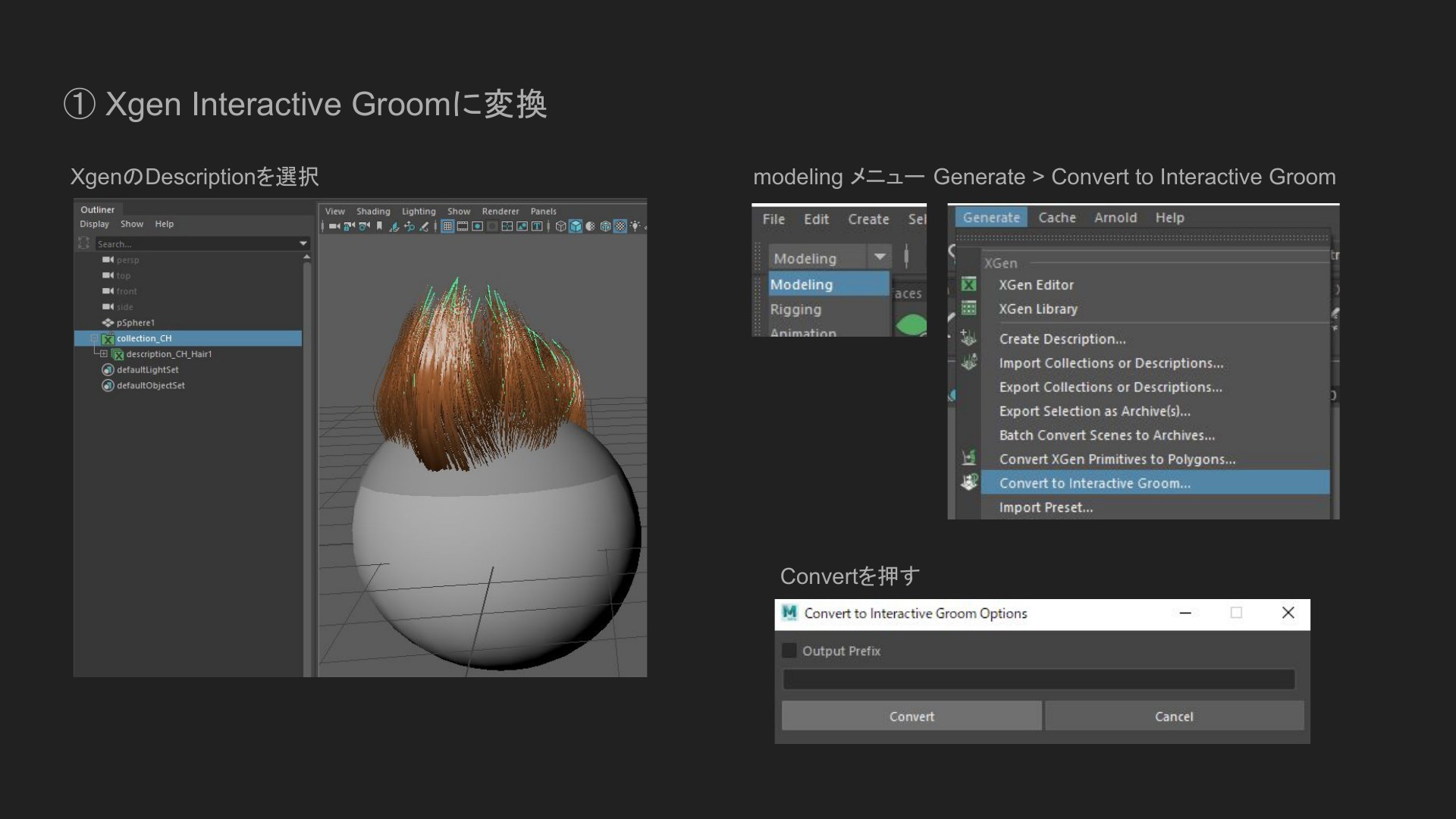Open the viewport Panels menu
This screenshot has height=819, width=1456.
pos(544,212)
